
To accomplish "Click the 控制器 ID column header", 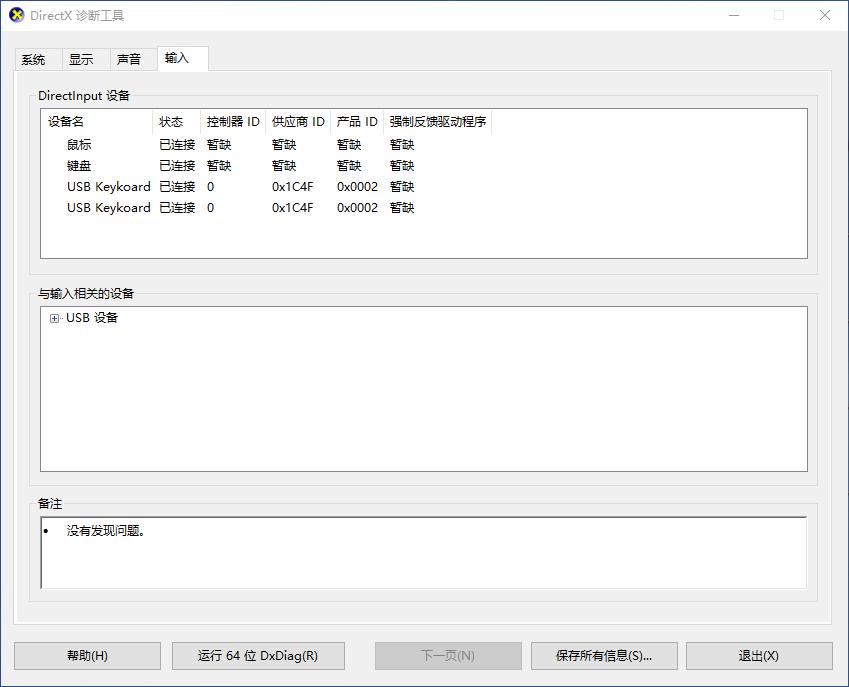I will [x=233, y=122].
